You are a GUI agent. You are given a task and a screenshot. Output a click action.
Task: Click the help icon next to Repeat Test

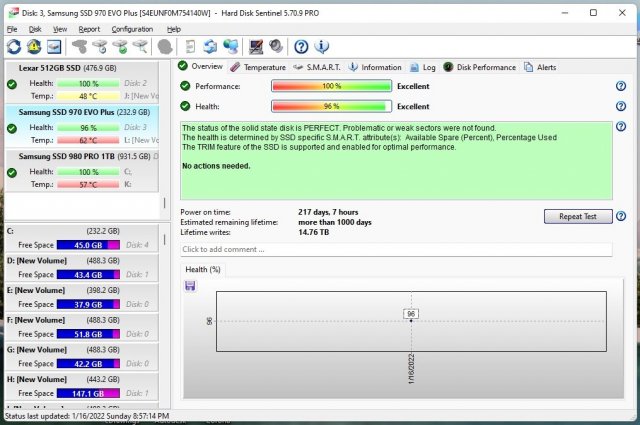621,217
